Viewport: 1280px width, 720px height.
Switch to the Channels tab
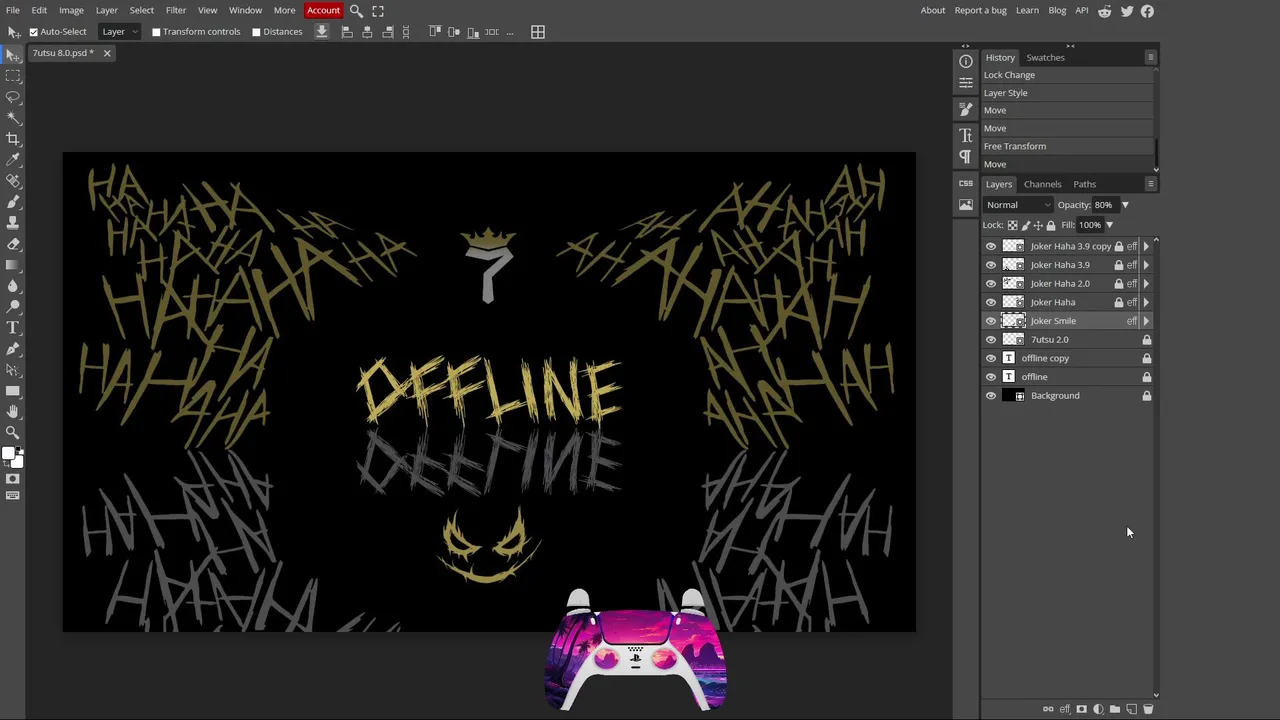point(1042,184)
